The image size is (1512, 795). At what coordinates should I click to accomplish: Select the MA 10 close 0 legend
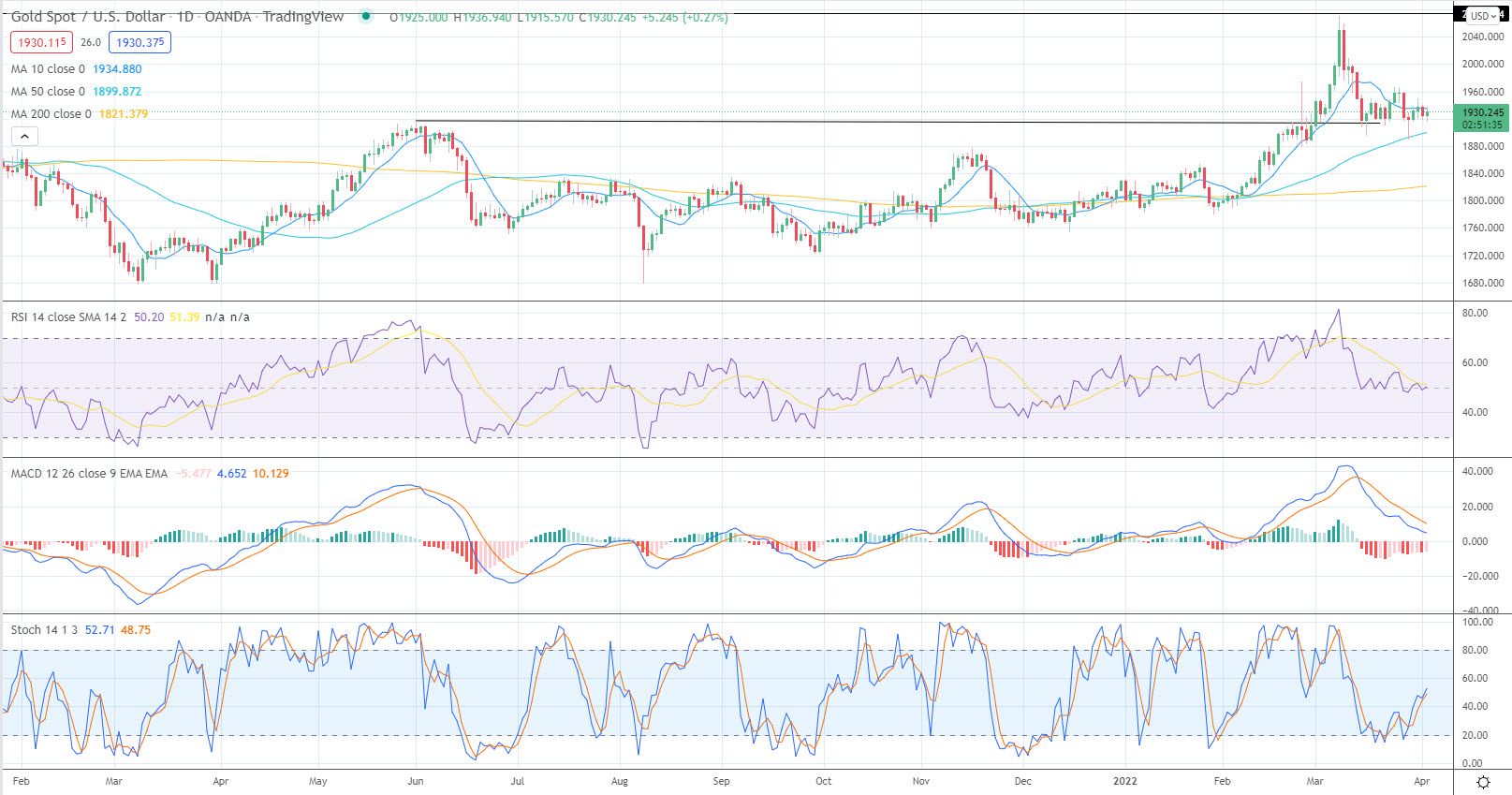click(48, 69)
